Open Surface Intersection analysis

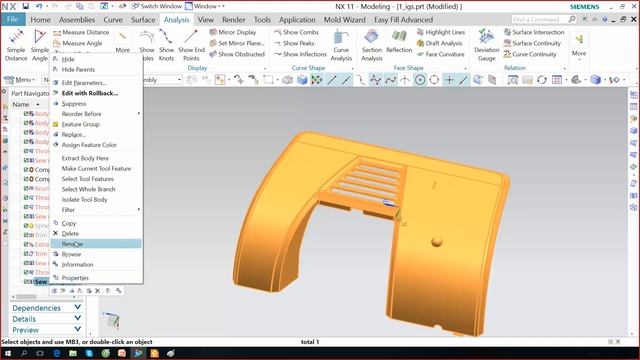[x=534, y=32]
